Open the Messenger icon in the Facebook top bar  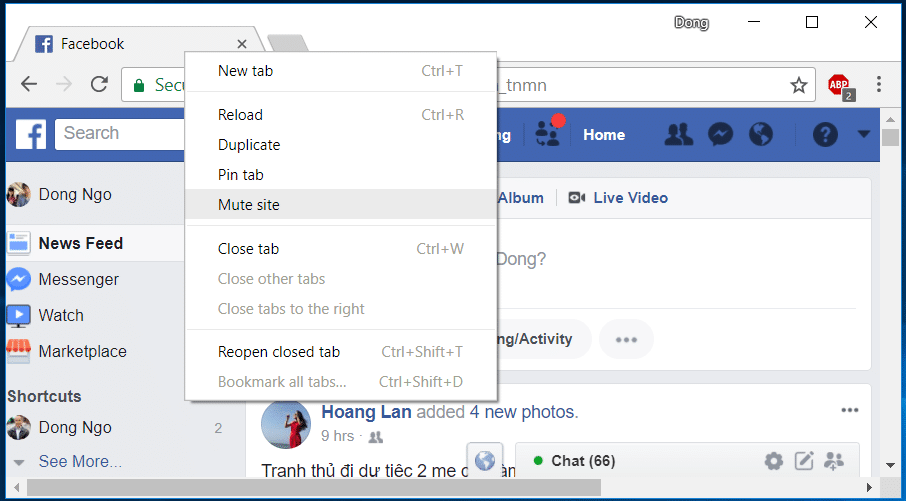pyautogui.click(x=720, y=134)
